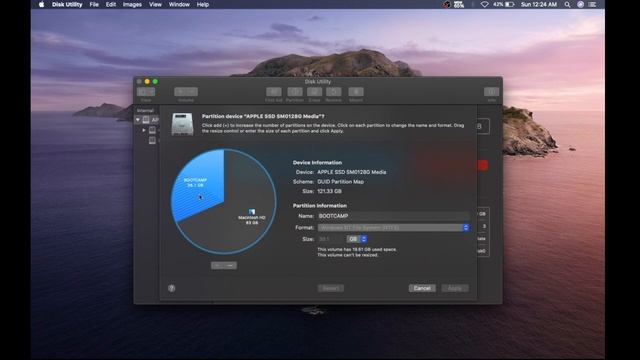The width and height of the screenshot is (640, 360).
Task: Open the Format dropdown
Action: (393, 227)
